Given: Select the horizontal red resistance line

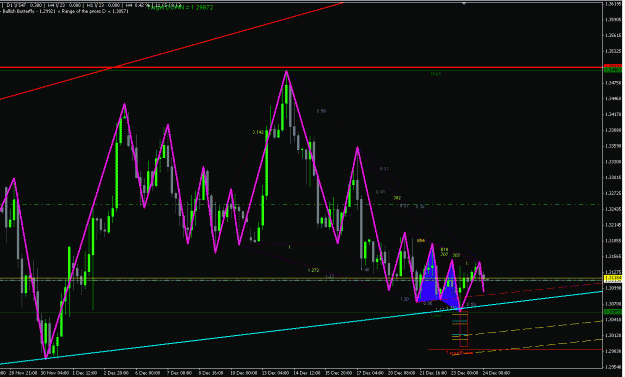Looking at the screenshot, I should point(301,67).
